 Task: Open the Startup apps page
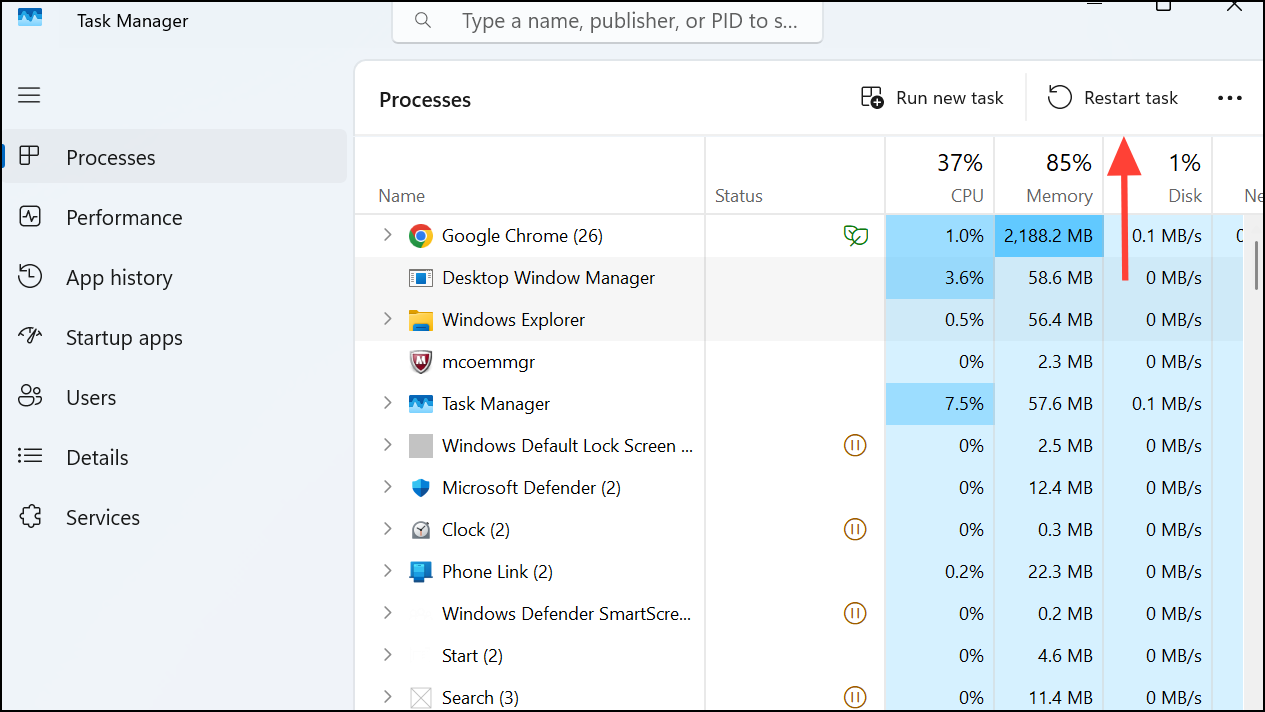pyautogui.click(x=124, y=338)
